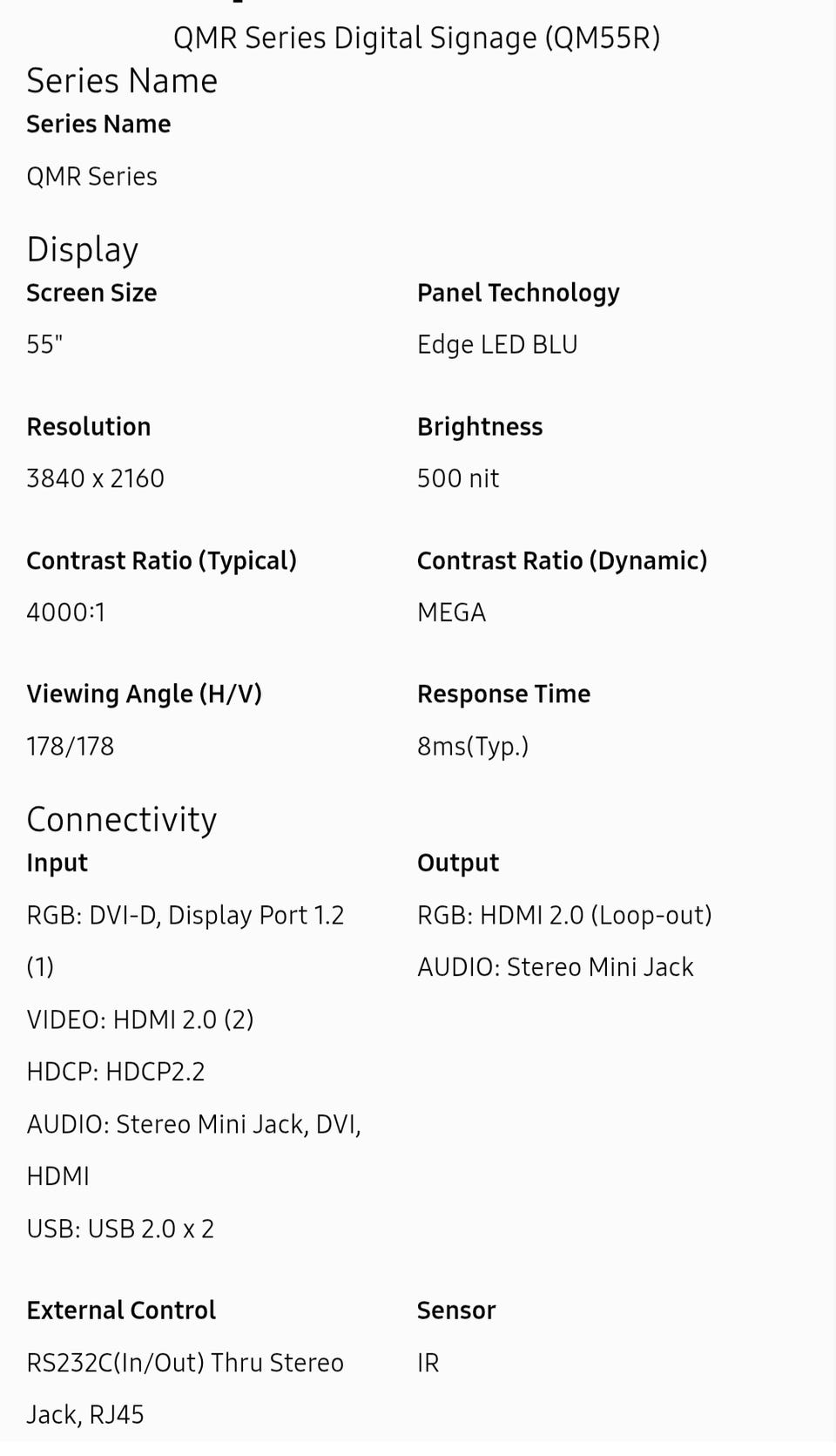Viewport: 836px width, 1456px height.
Task: Select the Panel Technology label
Action: coord(518,293)
